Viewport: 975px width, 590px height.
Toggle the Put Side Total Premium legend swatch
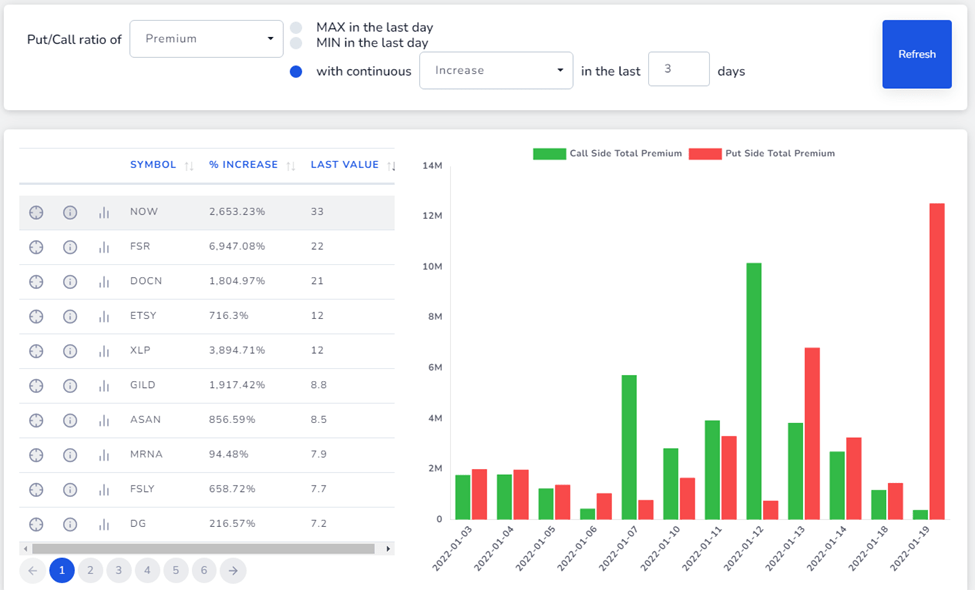[x=704, y=154]
